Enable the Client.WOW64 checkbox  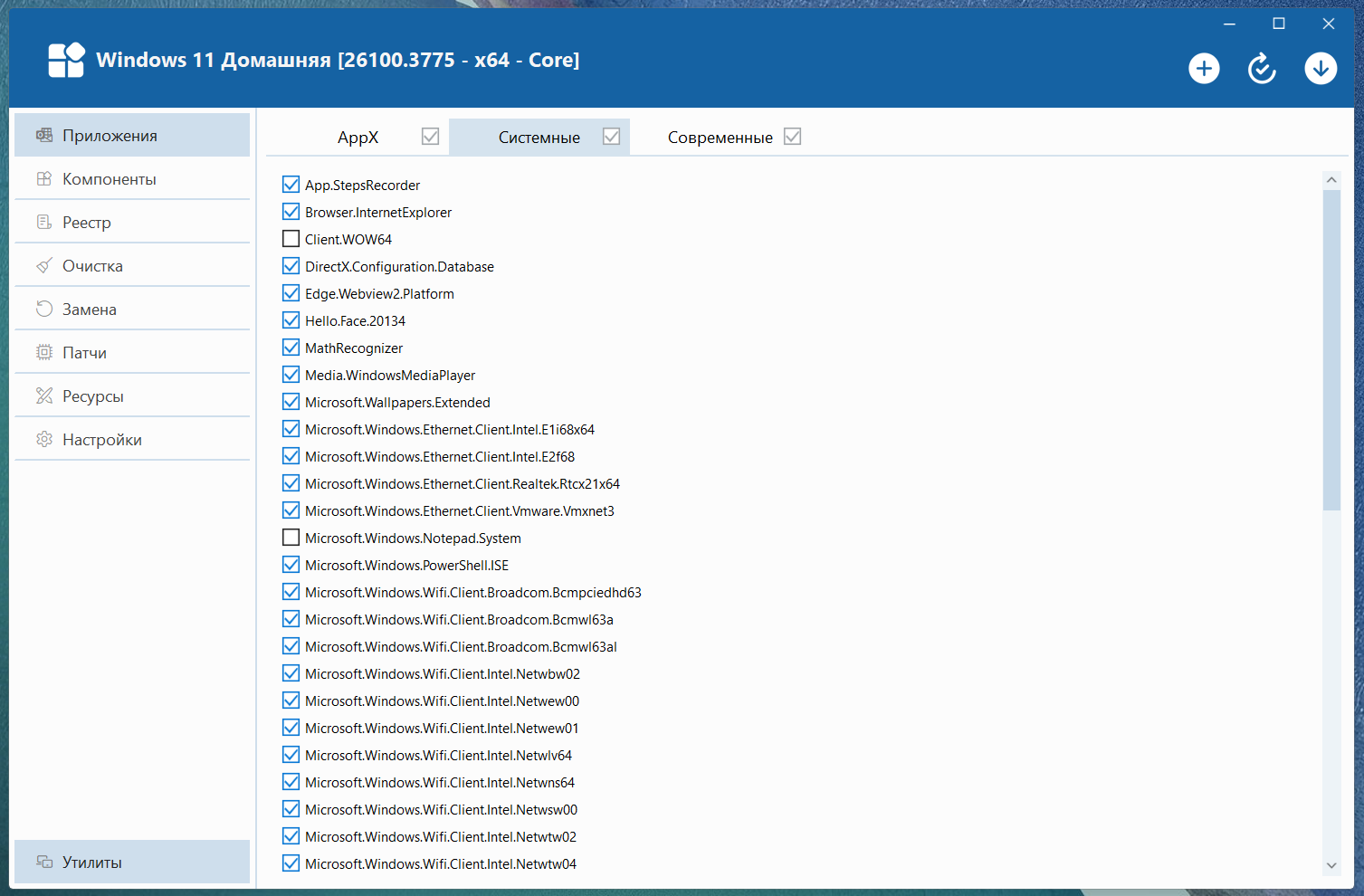pos(291,239)
